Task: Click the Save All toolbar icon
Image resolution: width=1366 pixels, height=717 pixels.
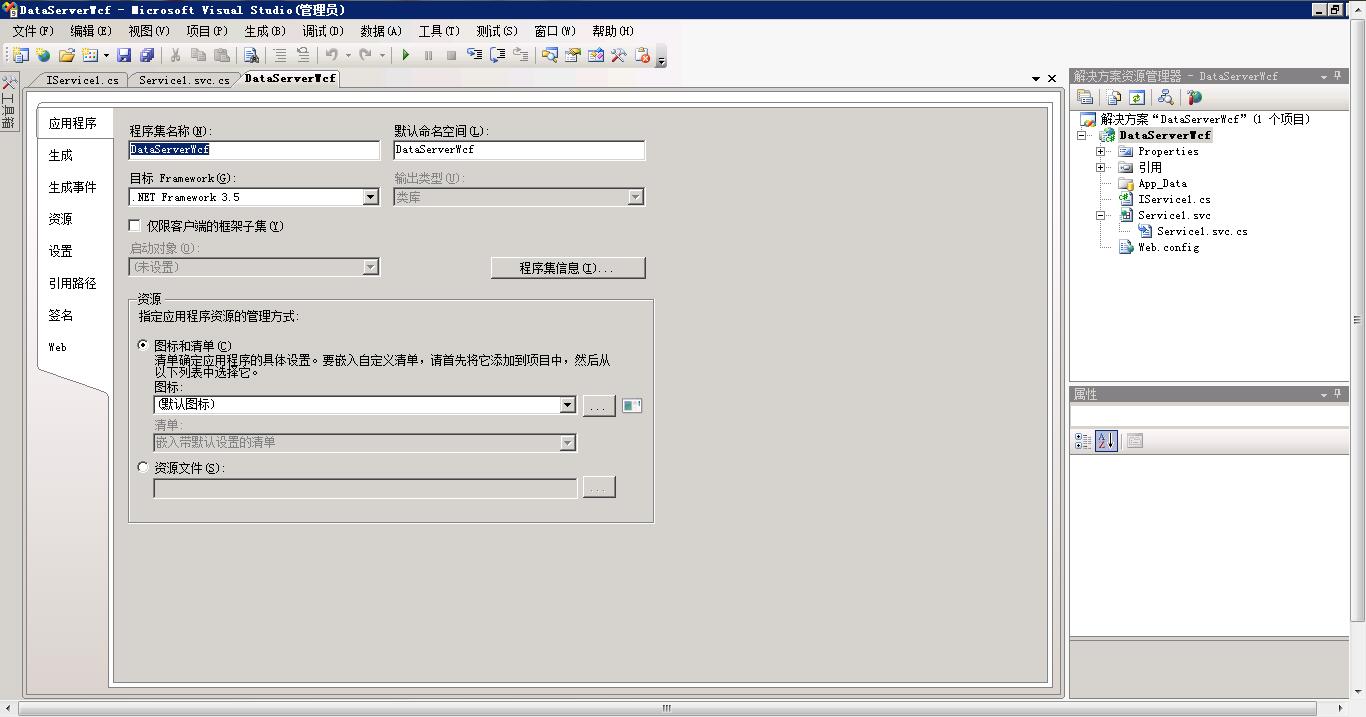Action: [x=147, y=56]
